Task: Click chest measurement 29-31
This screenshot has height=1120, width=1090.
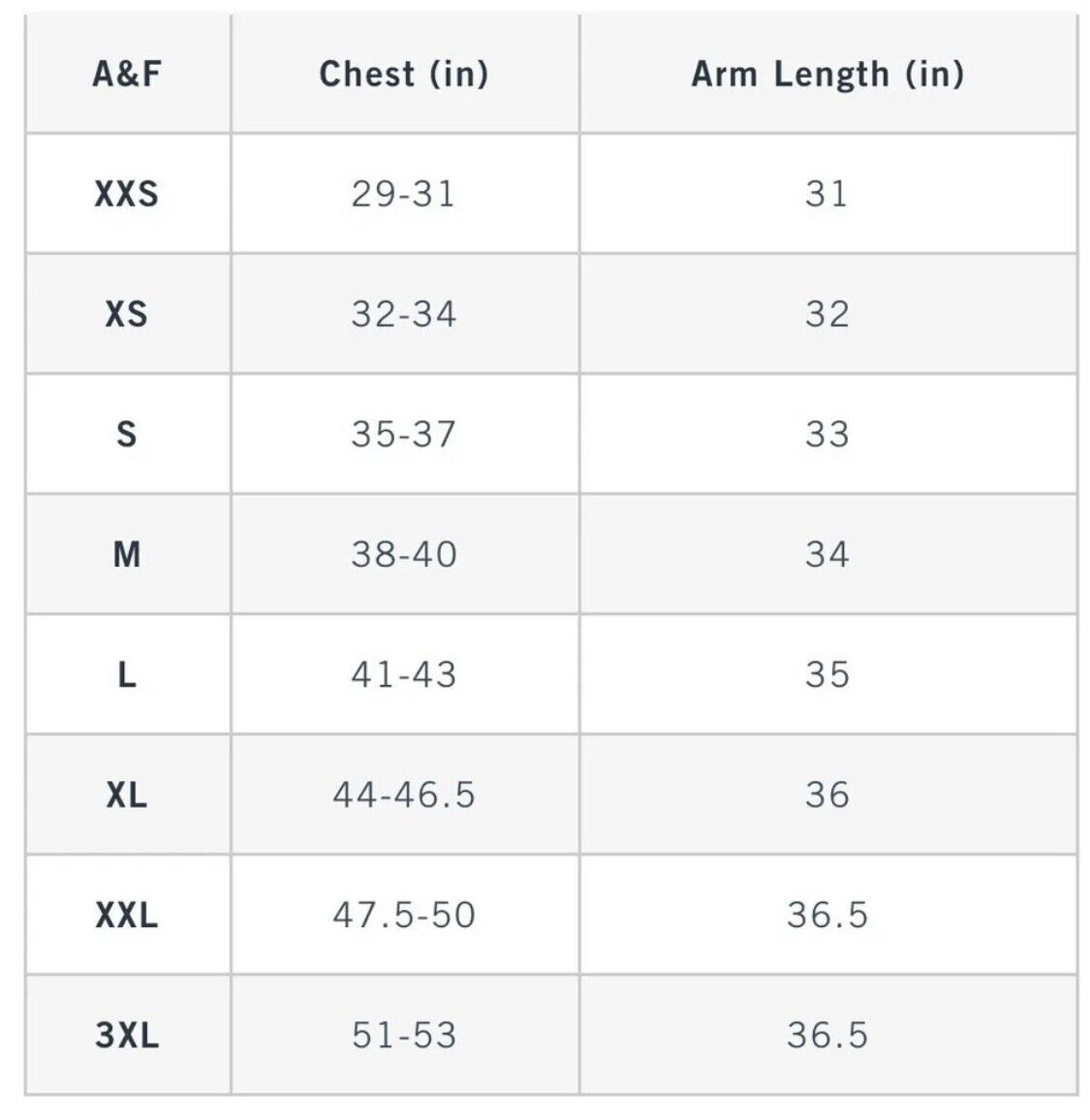Action: pos(404,194)
